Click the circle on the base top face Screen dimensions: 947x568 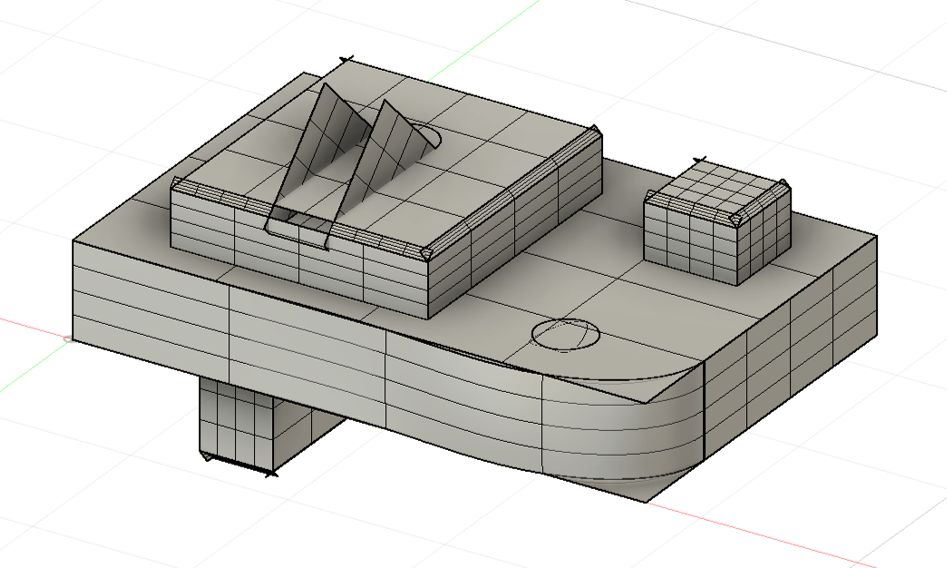click(x=566, y=333)
